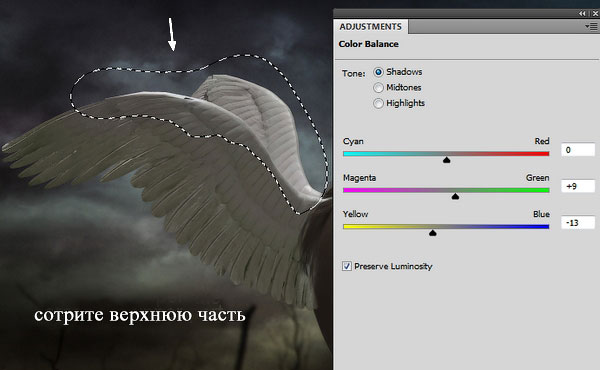Click the Green label
The height and width of the screenshot is (370, 600).
[538, 178]
